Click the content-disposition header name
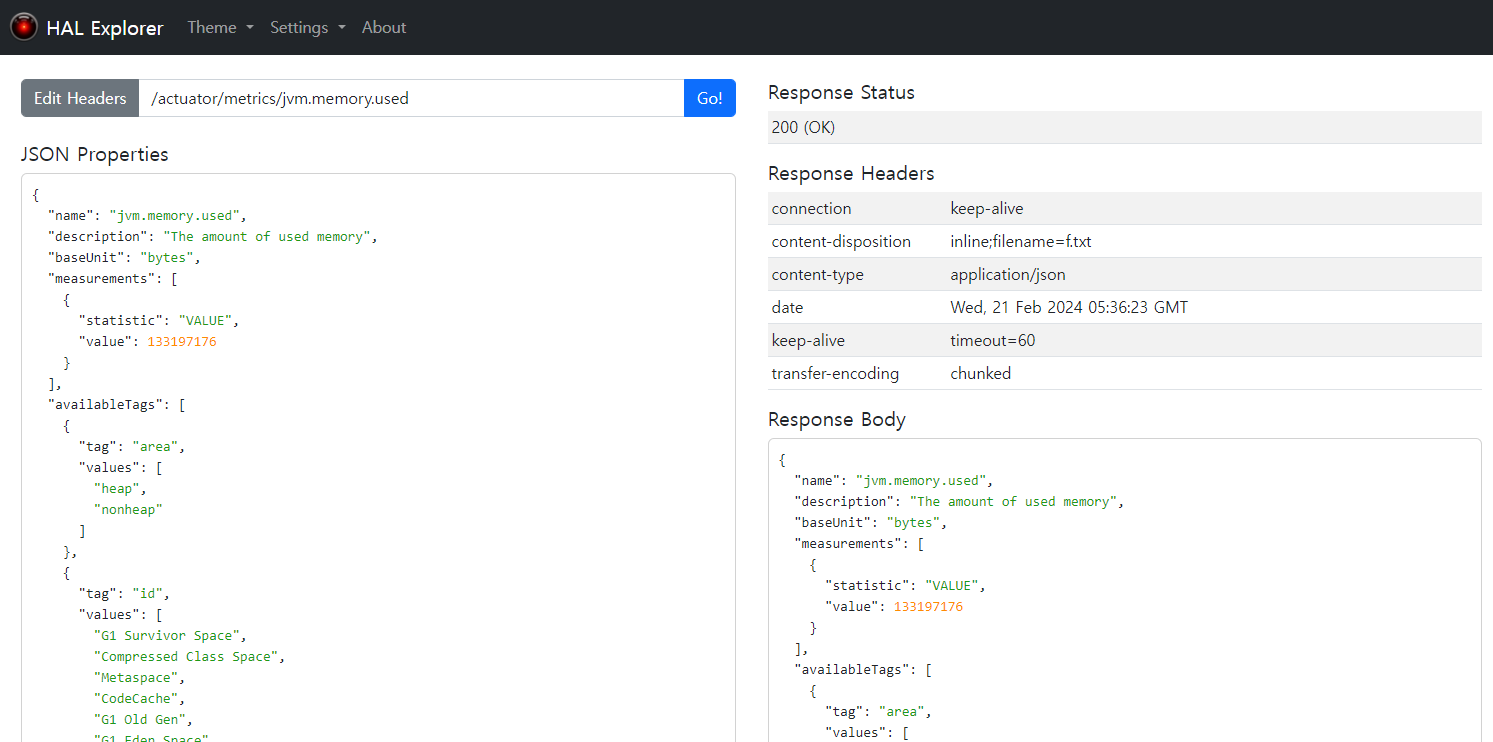The image size is (1493, 742). [x=841, y=241]
